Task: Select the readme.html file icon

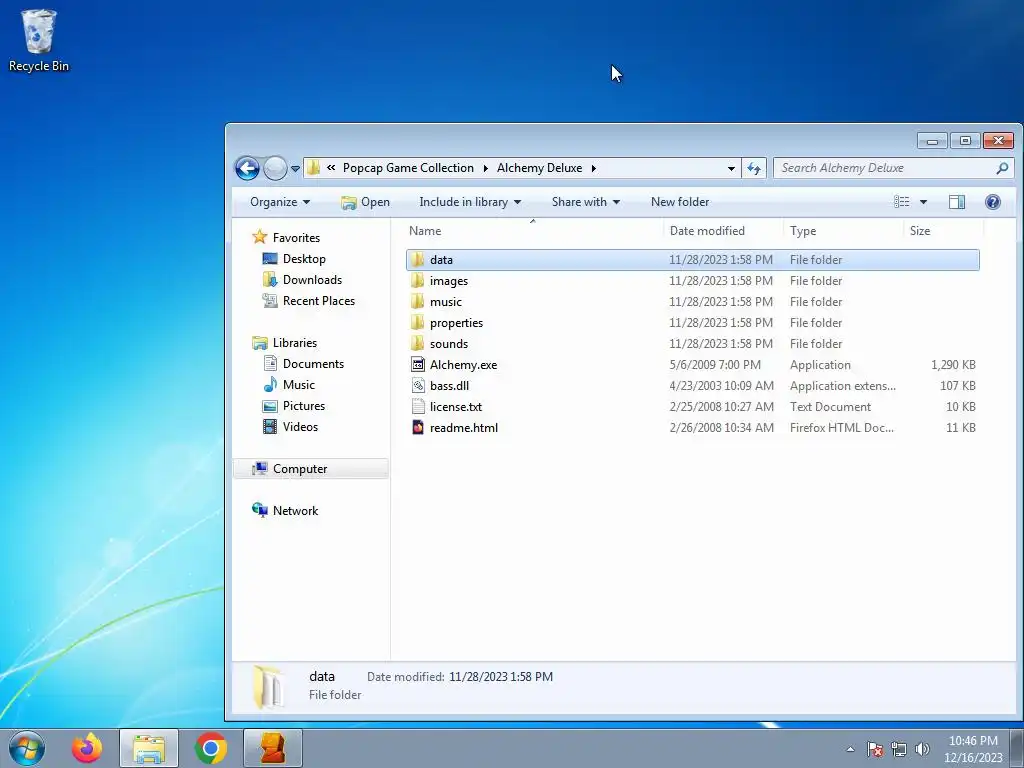Action: (418, 428)
